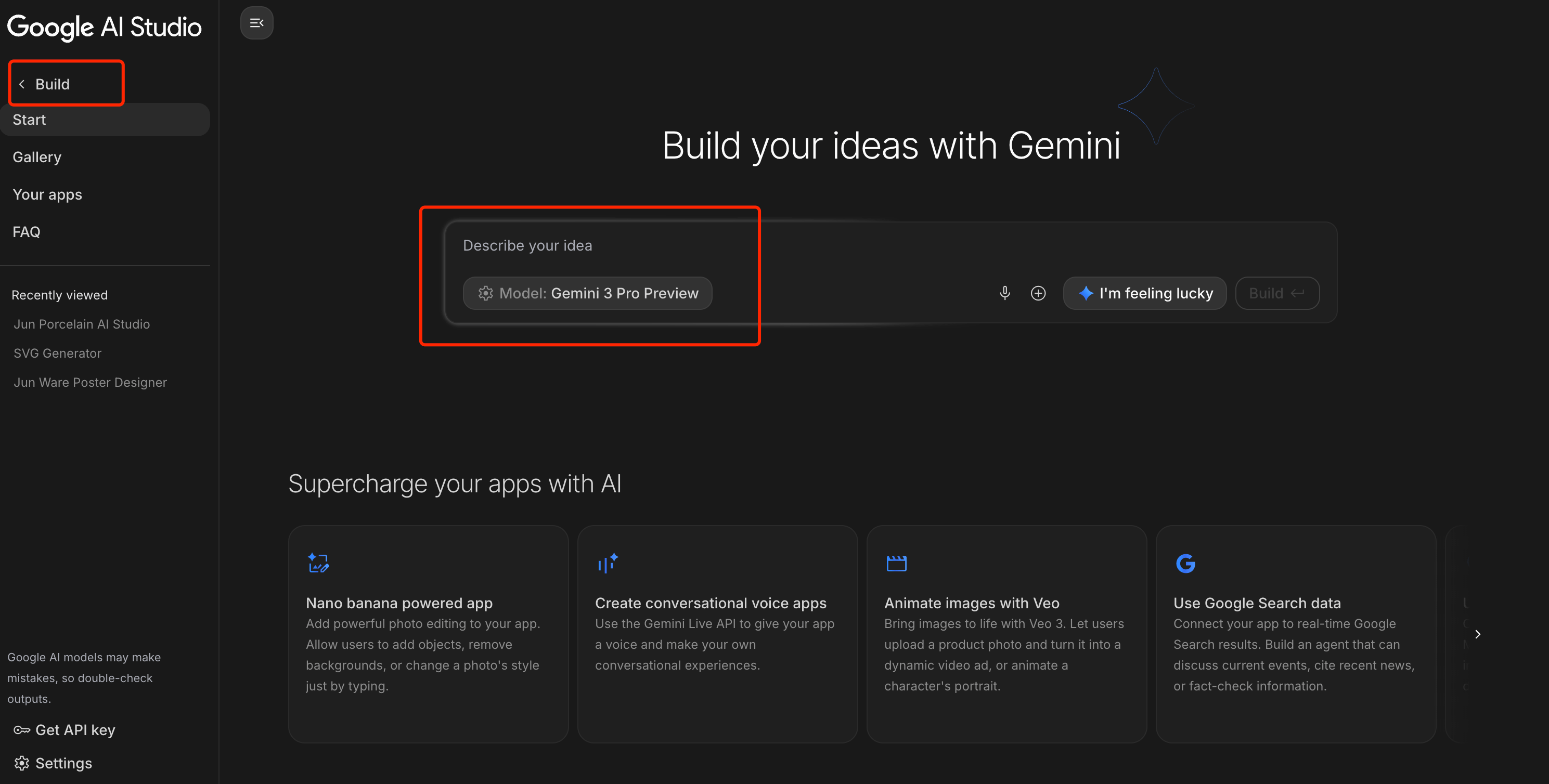
Task: Click the Nano banana card icon
Action: [x=318, y=563]
